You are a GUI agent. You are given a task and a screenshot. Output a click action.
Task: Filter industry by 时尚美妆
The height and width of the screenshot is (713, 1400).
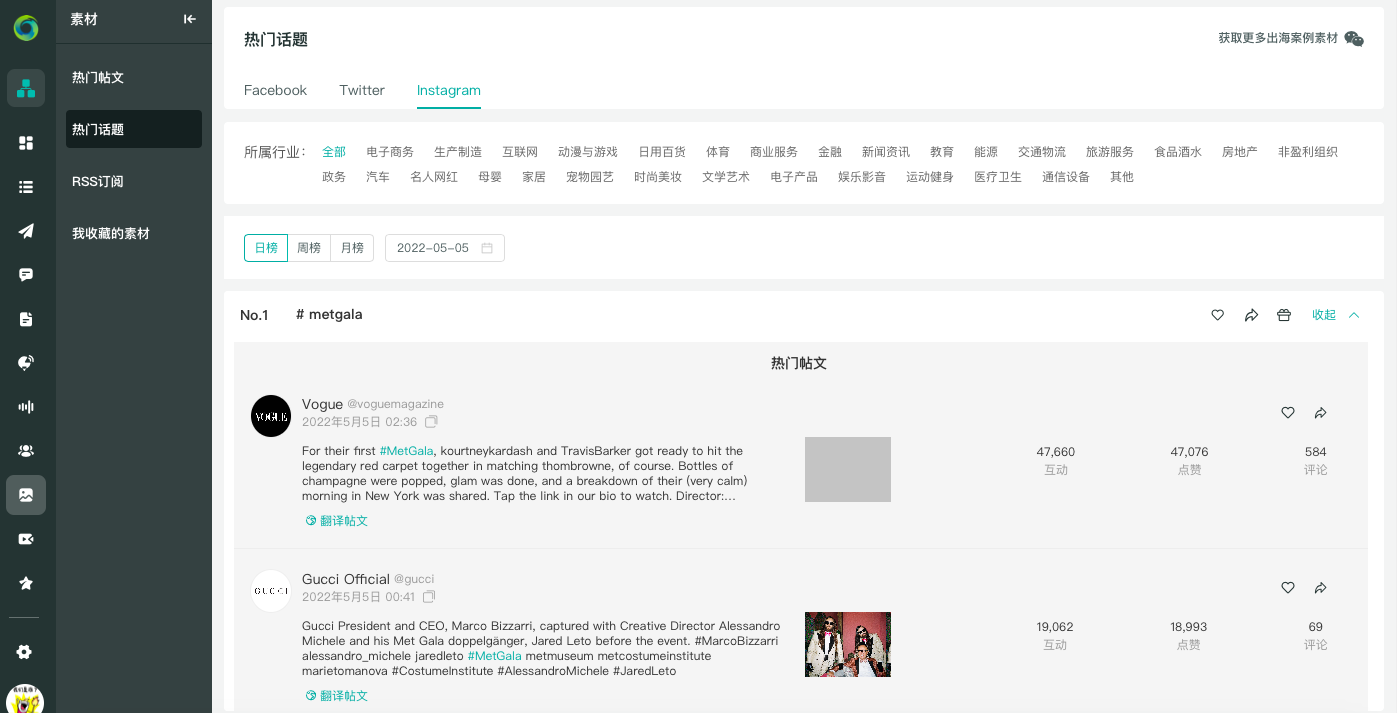point(658,177)
